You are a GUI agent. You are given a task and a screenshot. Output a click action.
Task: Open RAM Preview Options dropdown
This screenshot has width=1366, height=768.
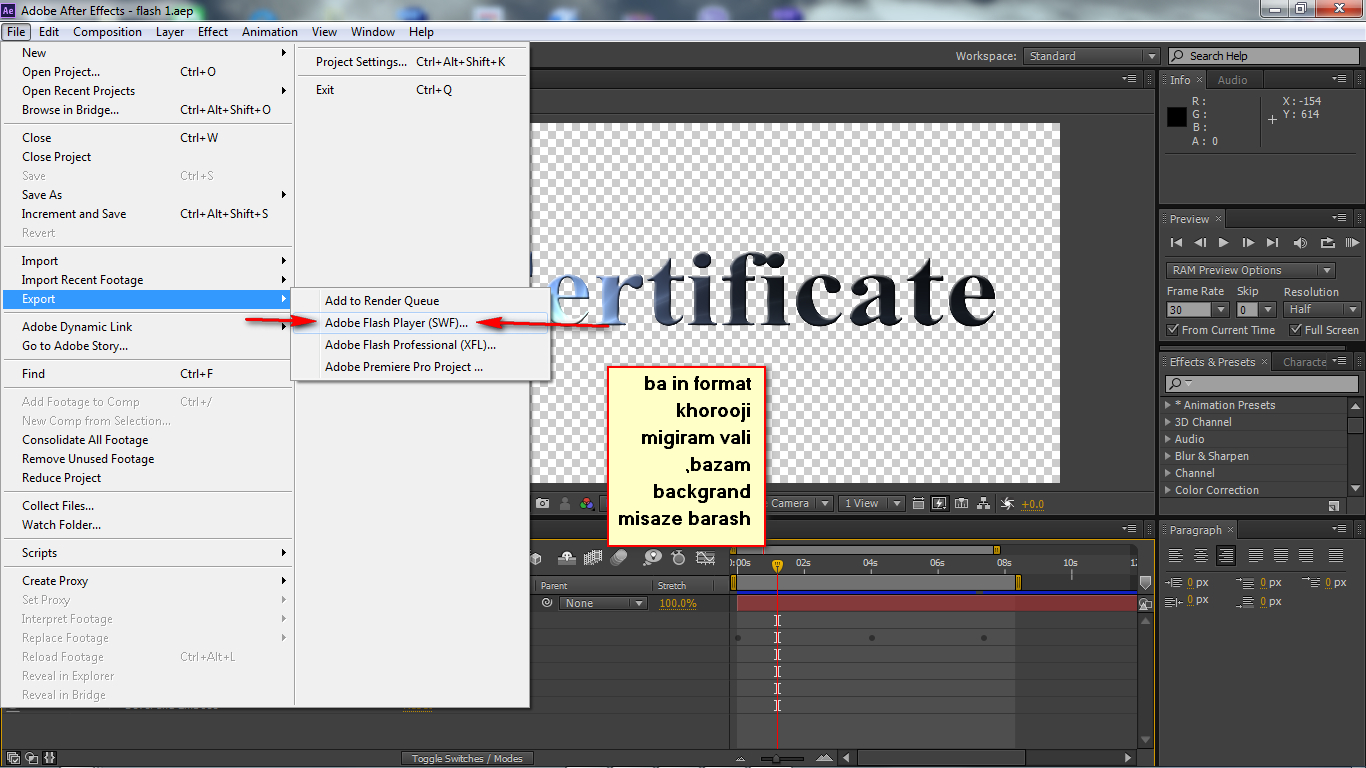[x=1251, y=270]
